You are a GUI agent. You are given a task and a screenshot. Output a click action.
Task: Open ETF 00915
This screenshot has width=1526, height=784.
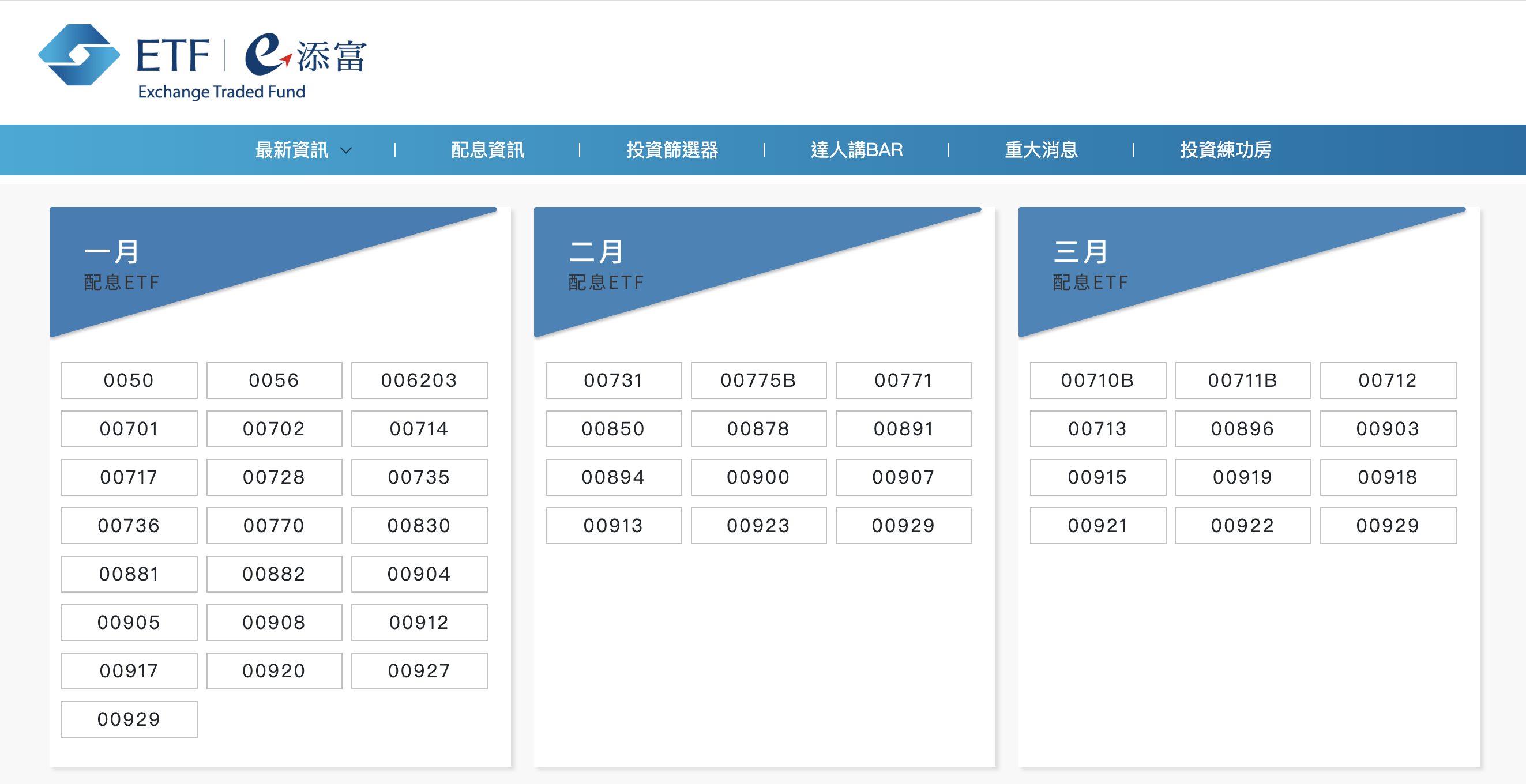[1098, 477]
